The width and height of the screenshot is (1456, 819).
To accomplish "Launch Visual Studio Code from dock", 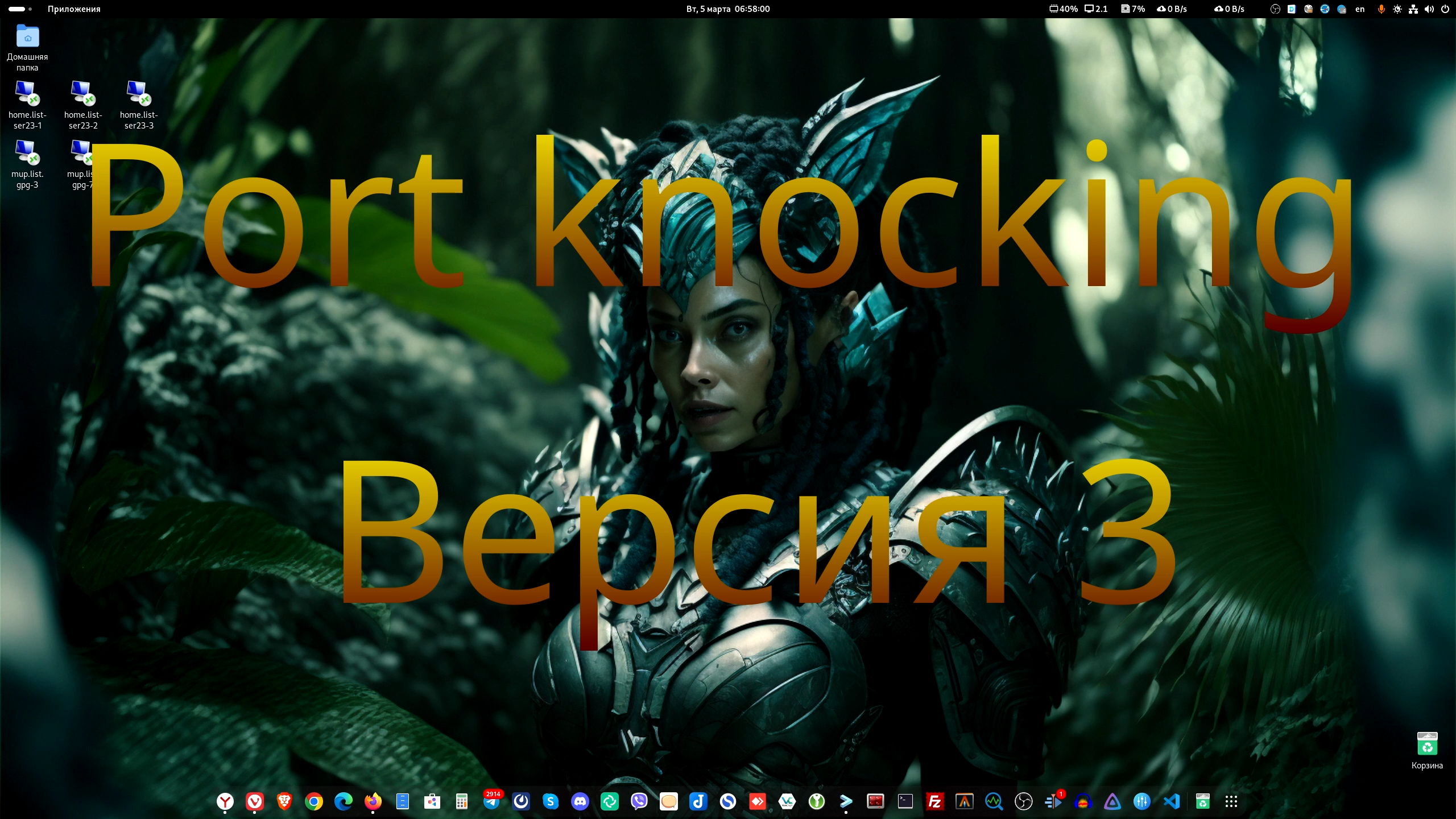I will point(1172,801).
